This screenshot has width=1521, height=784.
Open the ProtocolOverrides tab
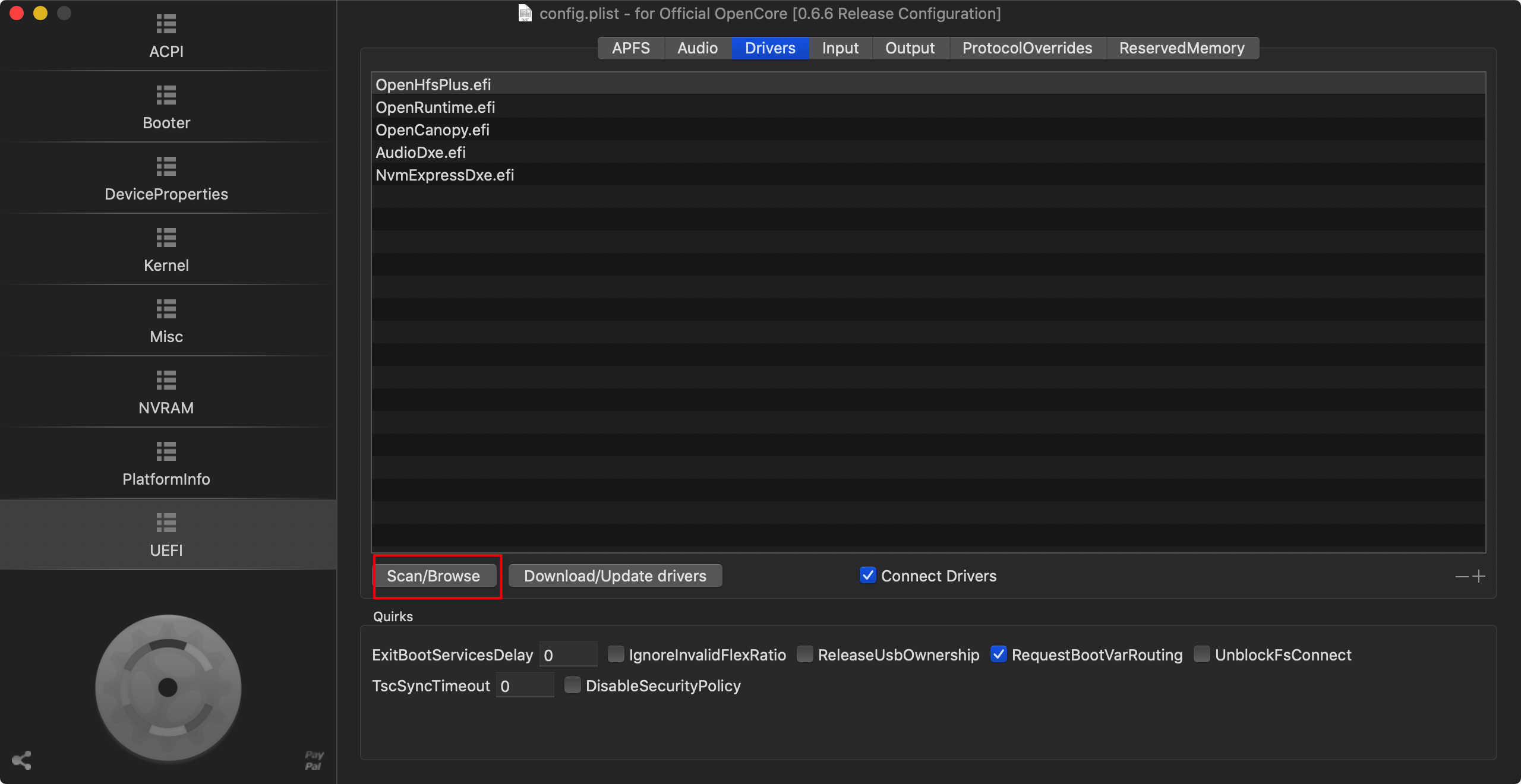pos(1027,48)
